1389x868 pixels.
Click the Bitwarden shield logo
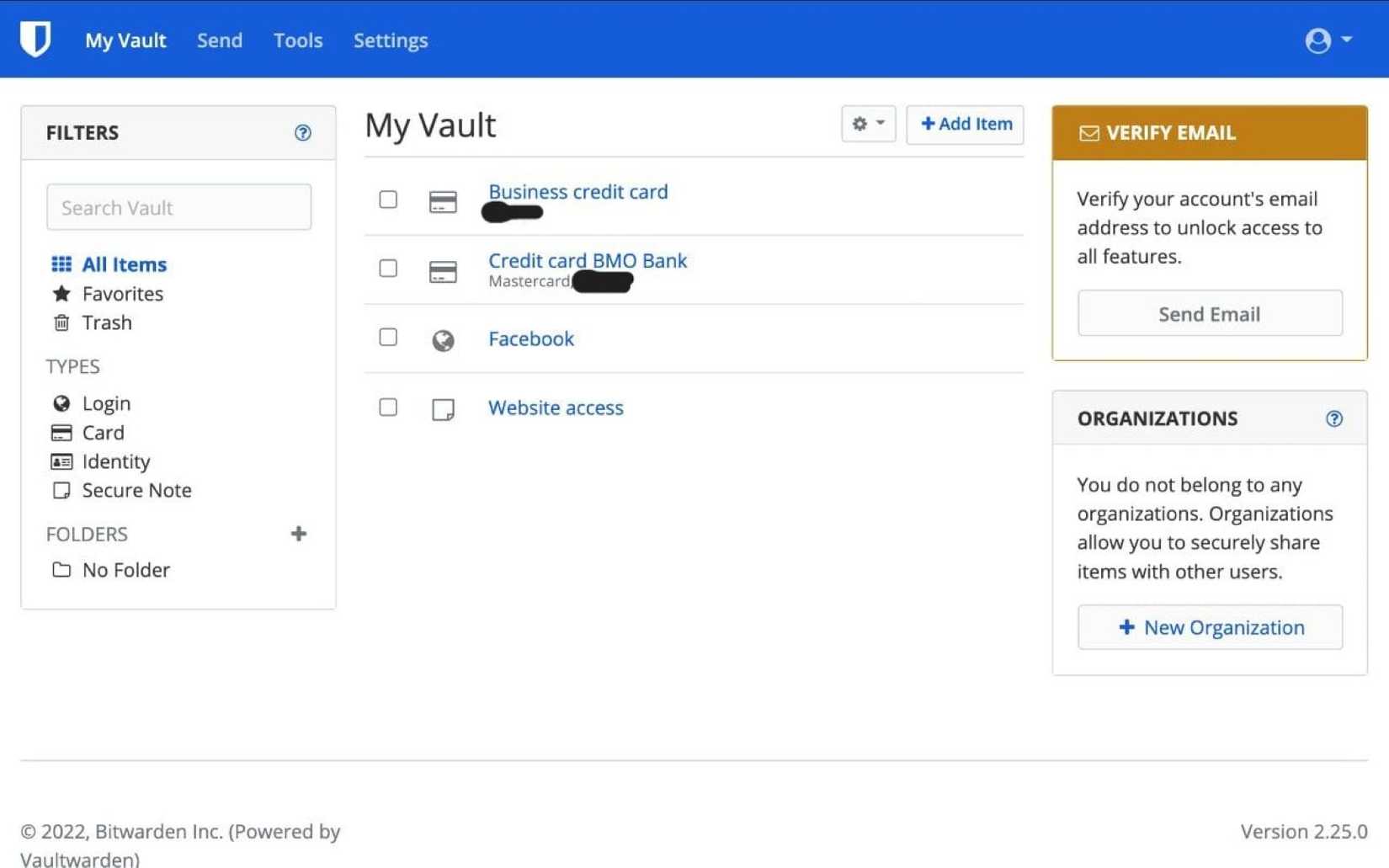click(x=35, y=39)
